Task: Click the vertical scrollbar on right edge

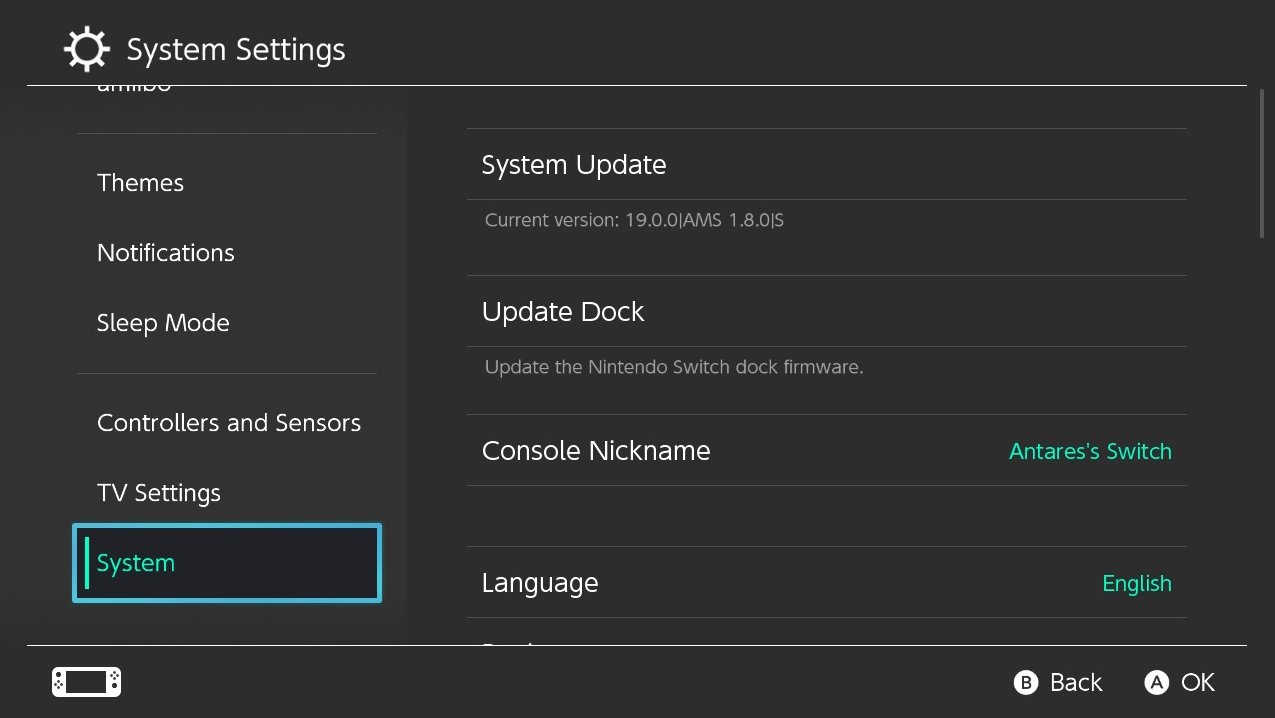Action: pyautogui.click(x=1262, y=165)
